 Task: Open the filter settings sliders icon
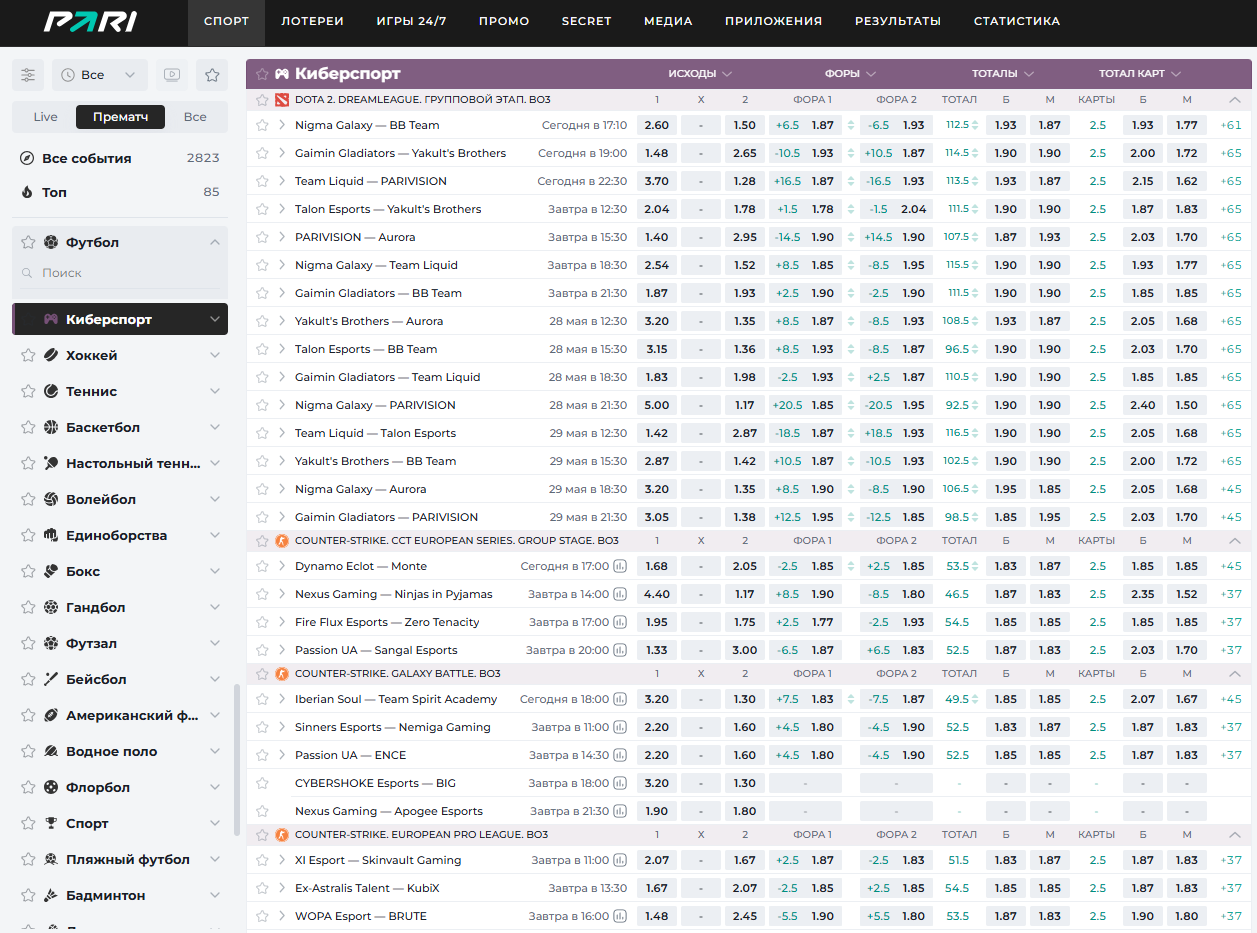pos(28,75)
